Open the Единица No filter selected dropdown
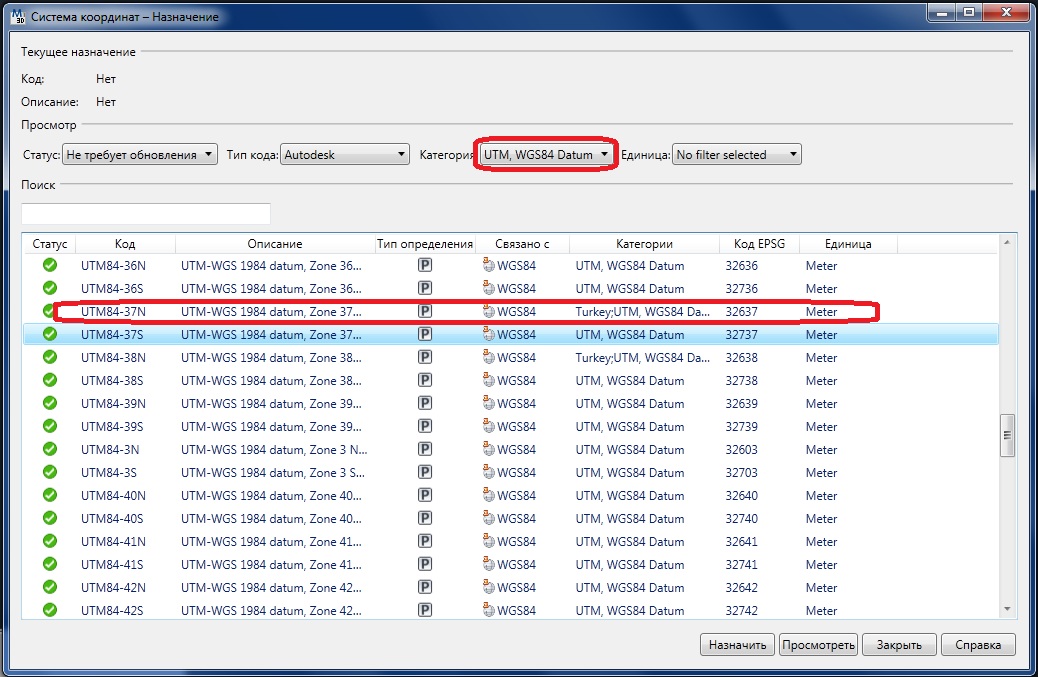Screen dimensions: 1038x677 [737, 155]
